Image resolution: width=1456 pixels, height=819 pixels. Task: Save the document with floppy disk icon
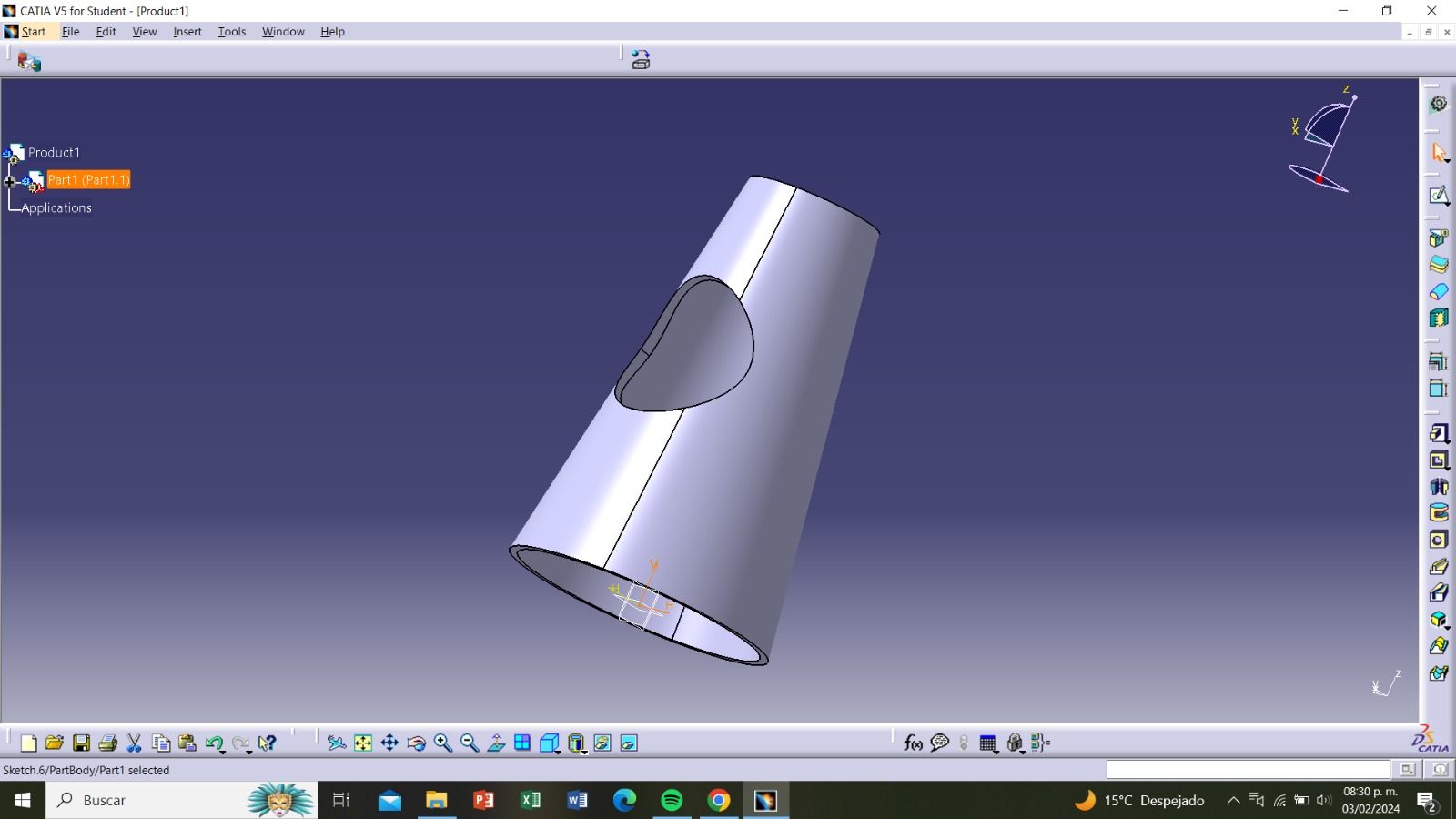(81, 743)
